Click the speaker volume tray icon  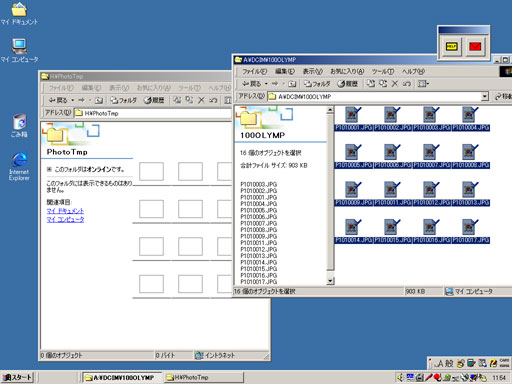point(400,377)
